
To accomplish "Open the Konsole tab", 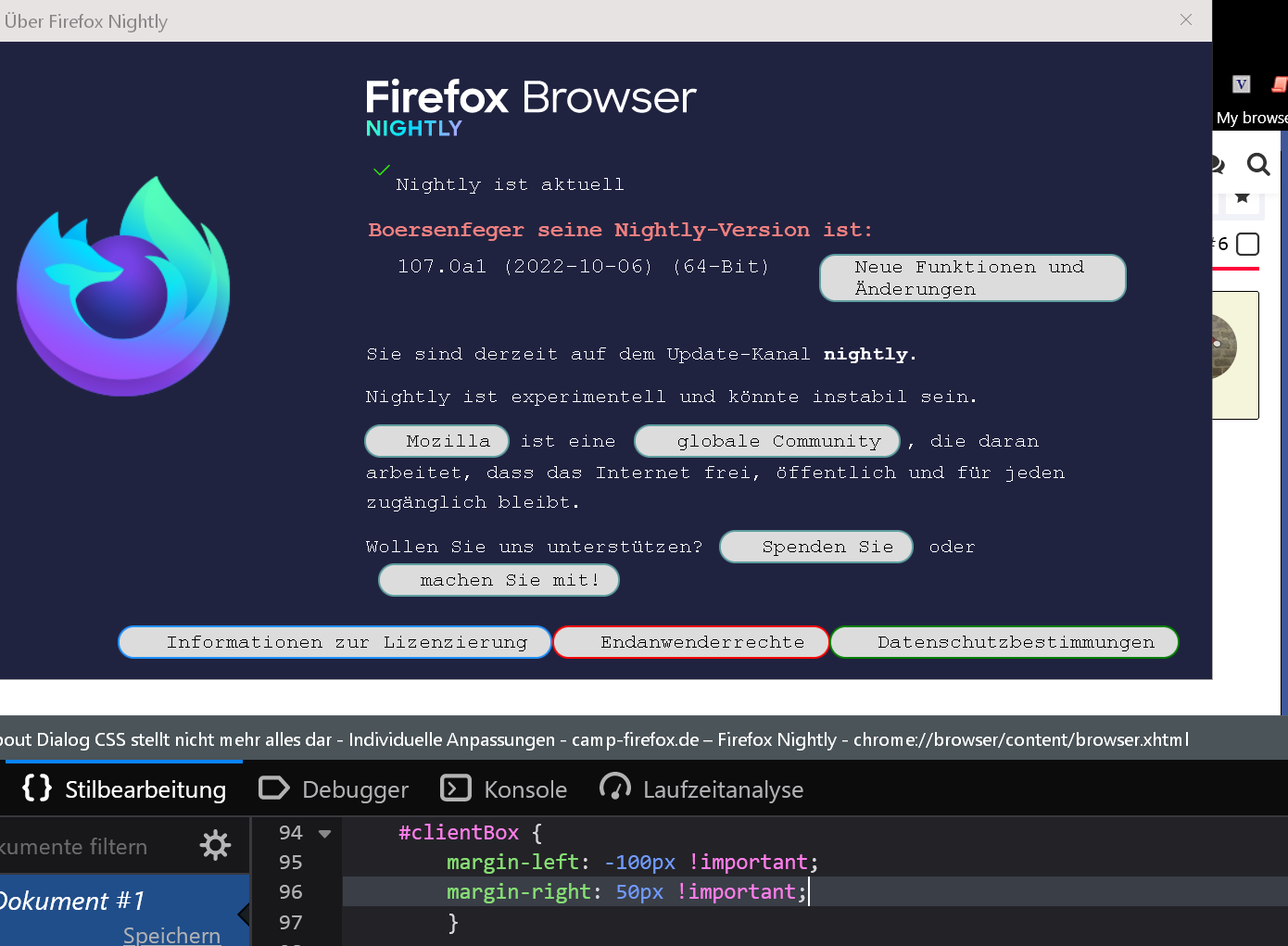I will tap(504, 789).
